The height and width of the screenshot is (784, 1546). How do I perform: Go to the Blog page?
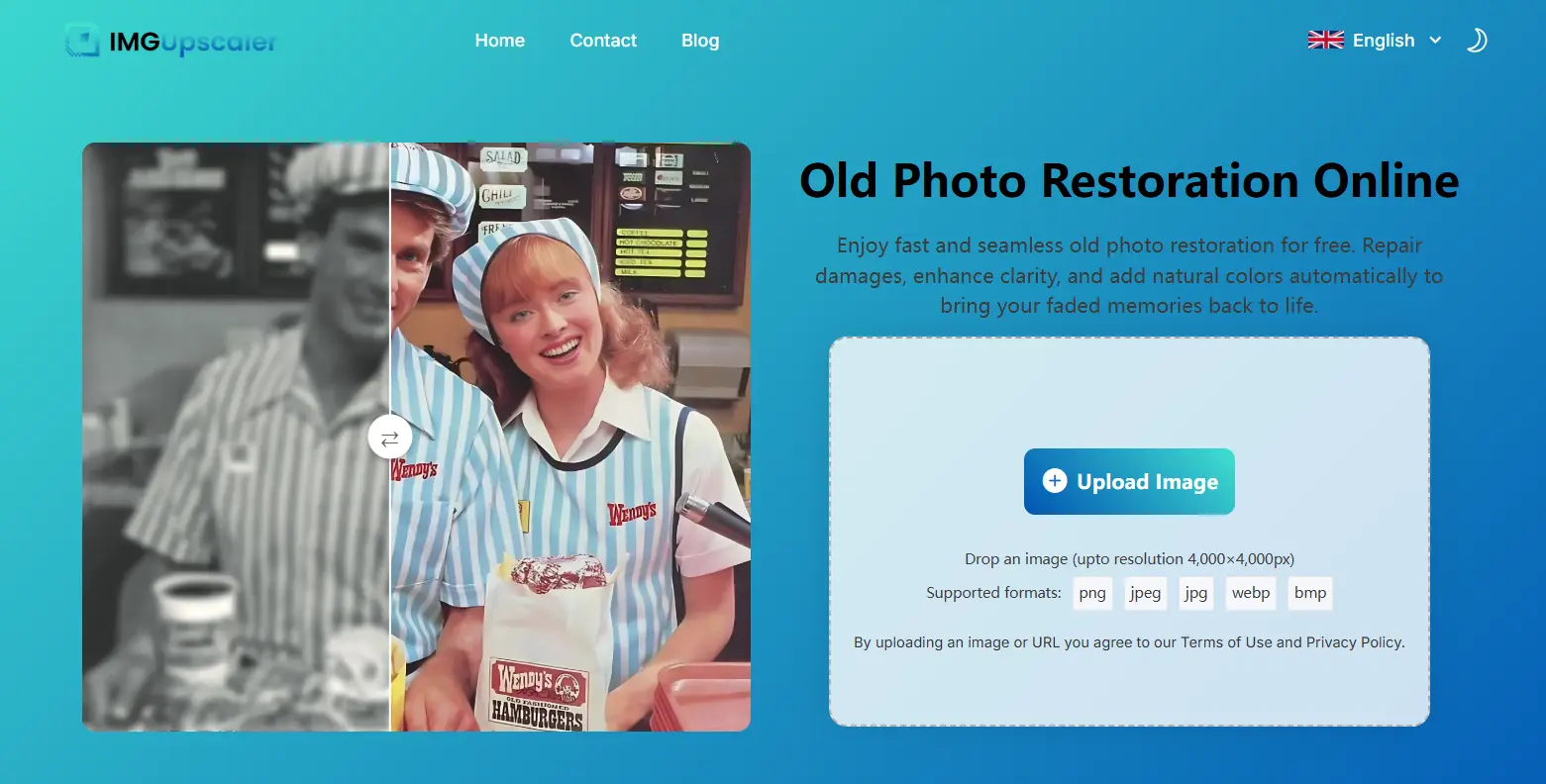(x=700, y=41)
